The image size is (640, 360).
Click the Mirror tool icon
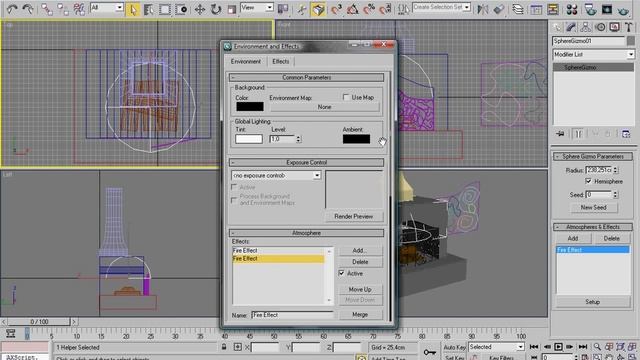click(482, 9)
